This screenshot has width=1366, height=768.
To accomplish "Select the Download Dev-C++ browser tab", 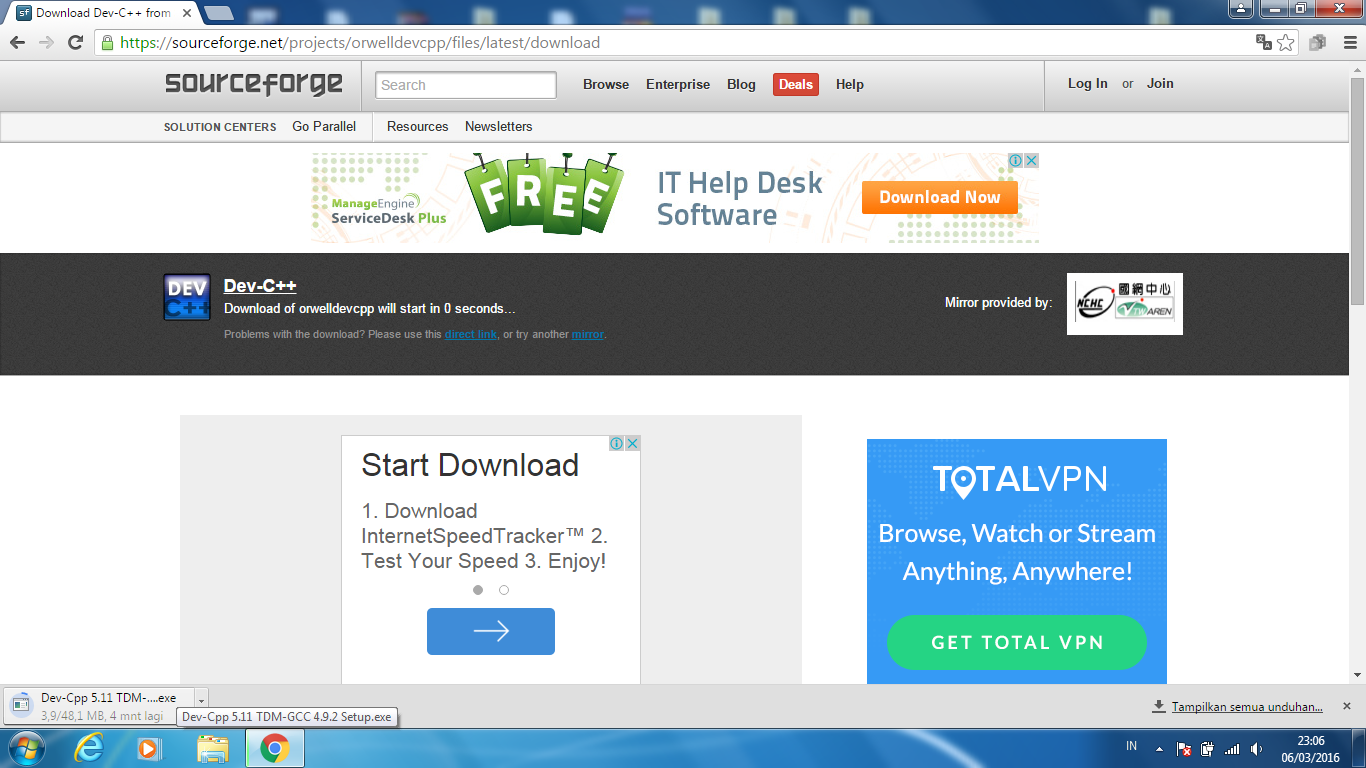I will click(x=103, y=13).
